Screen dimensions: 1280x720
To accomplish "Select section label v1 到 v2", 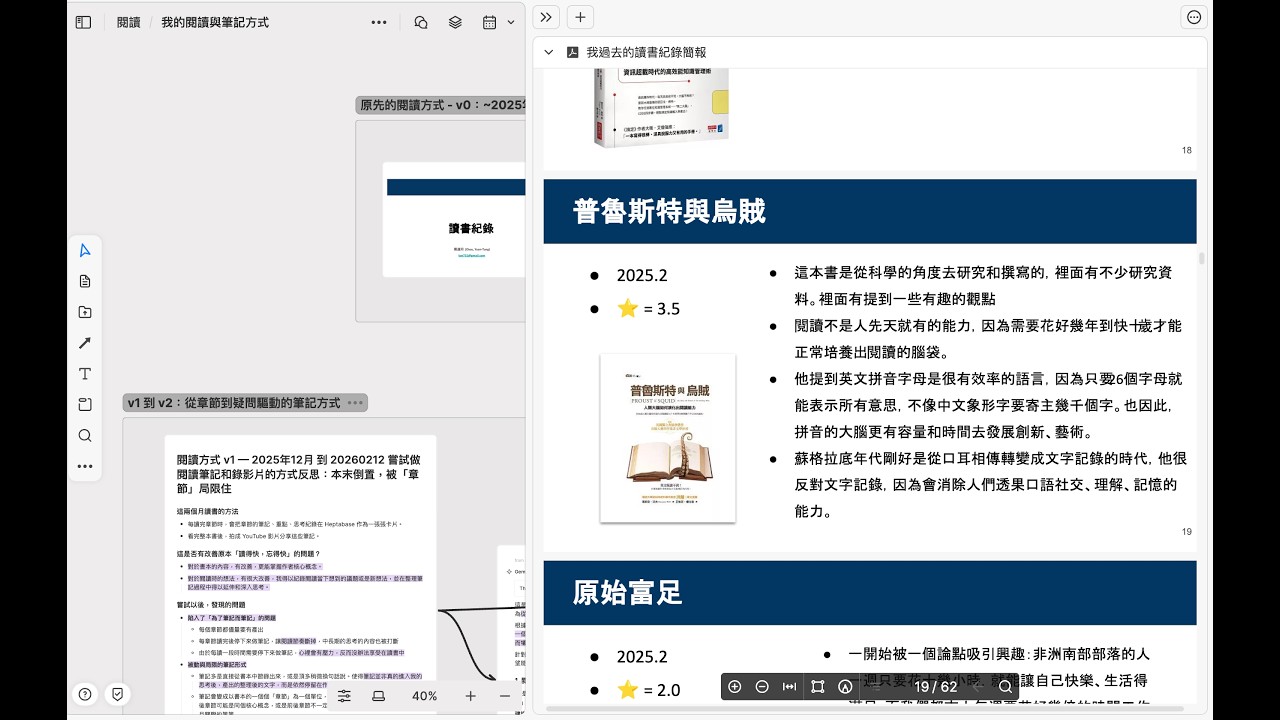I will click(232, 403).
